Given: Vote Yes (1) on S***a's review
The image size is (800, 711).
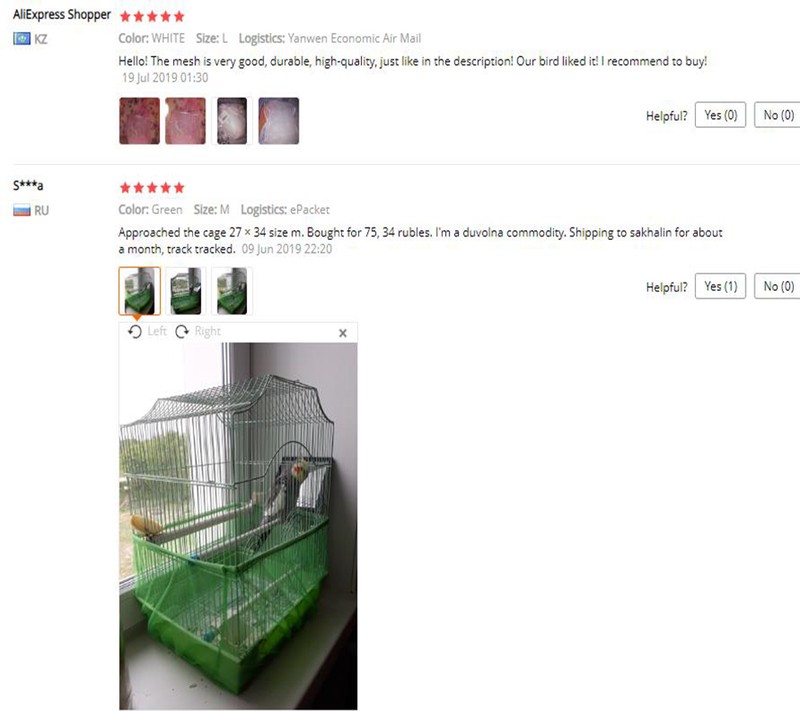Looking at the screenshot, I should pos(720,287).
